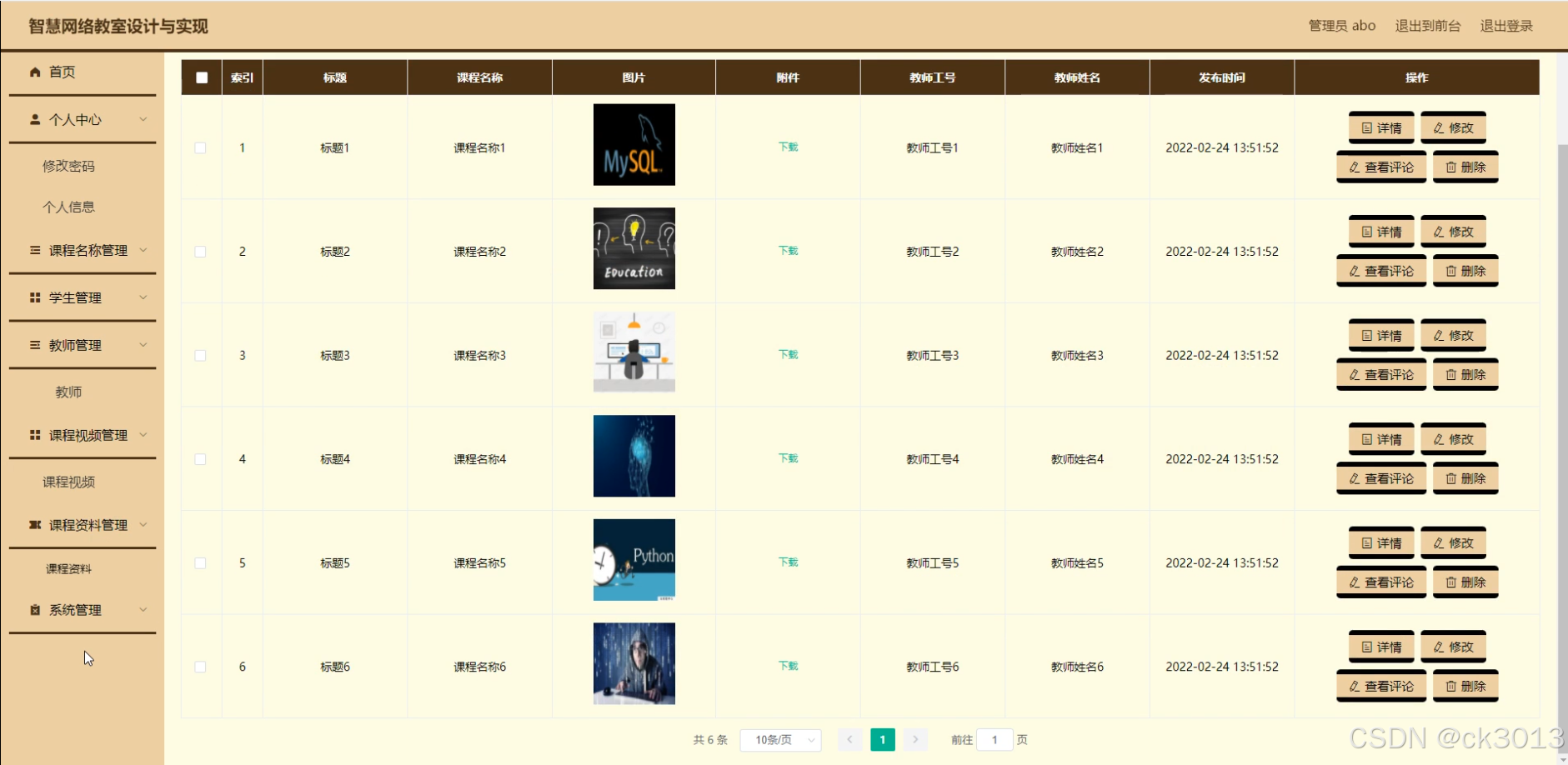Open the Python thumbnail image

pos(634,560)
